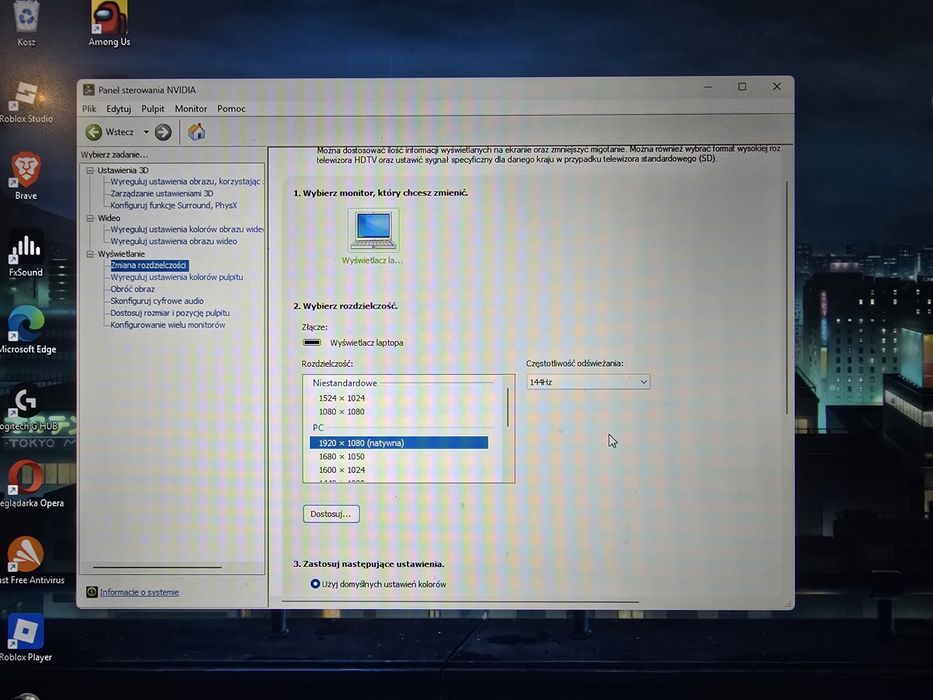
Task: Select Konfiguruj funkcje Surround, PhysX
Action: (174, 205)
